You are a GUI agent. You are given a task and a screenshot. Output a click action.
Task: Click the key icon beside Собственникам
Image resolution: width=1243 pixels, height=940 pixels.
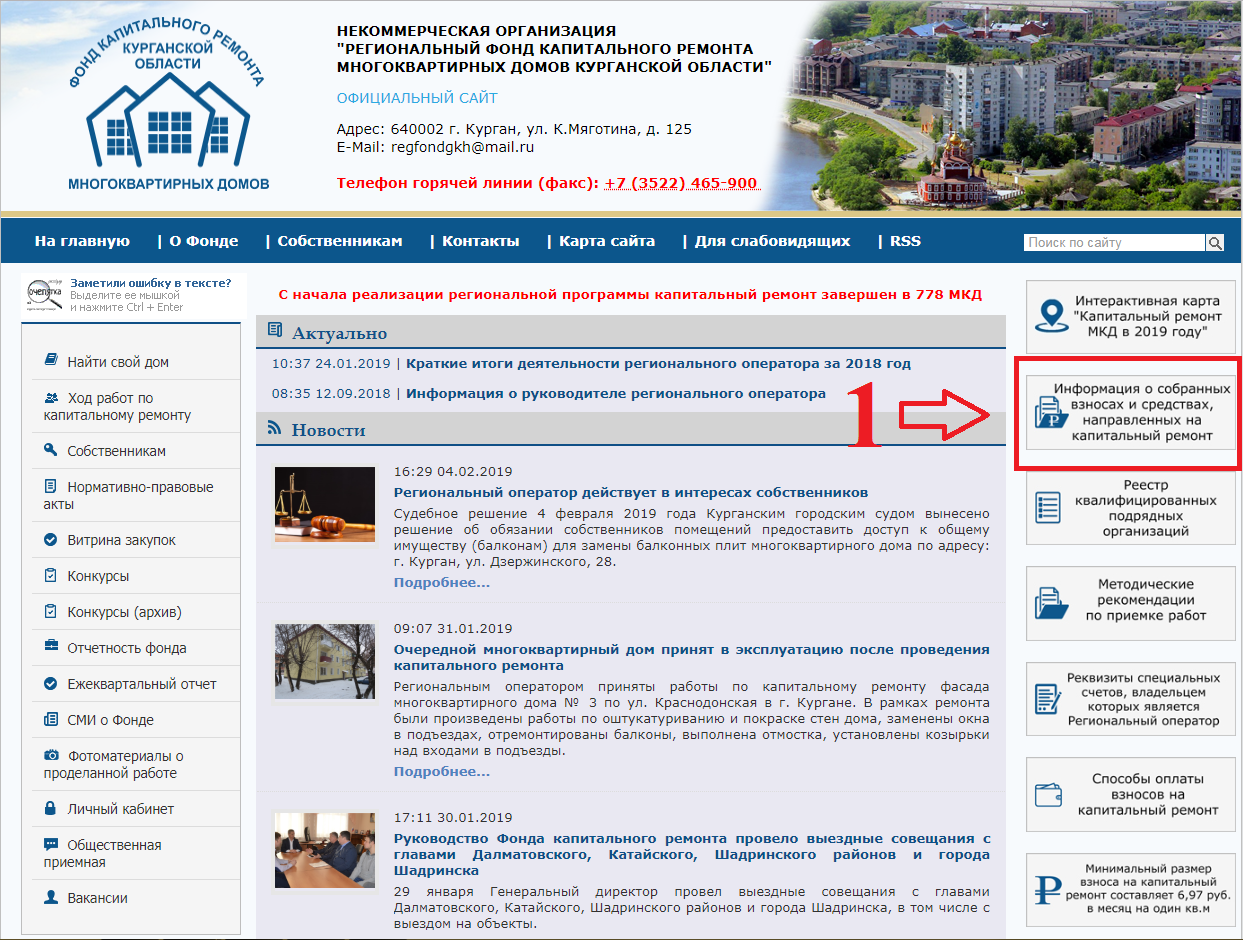(x=51, y=450)
